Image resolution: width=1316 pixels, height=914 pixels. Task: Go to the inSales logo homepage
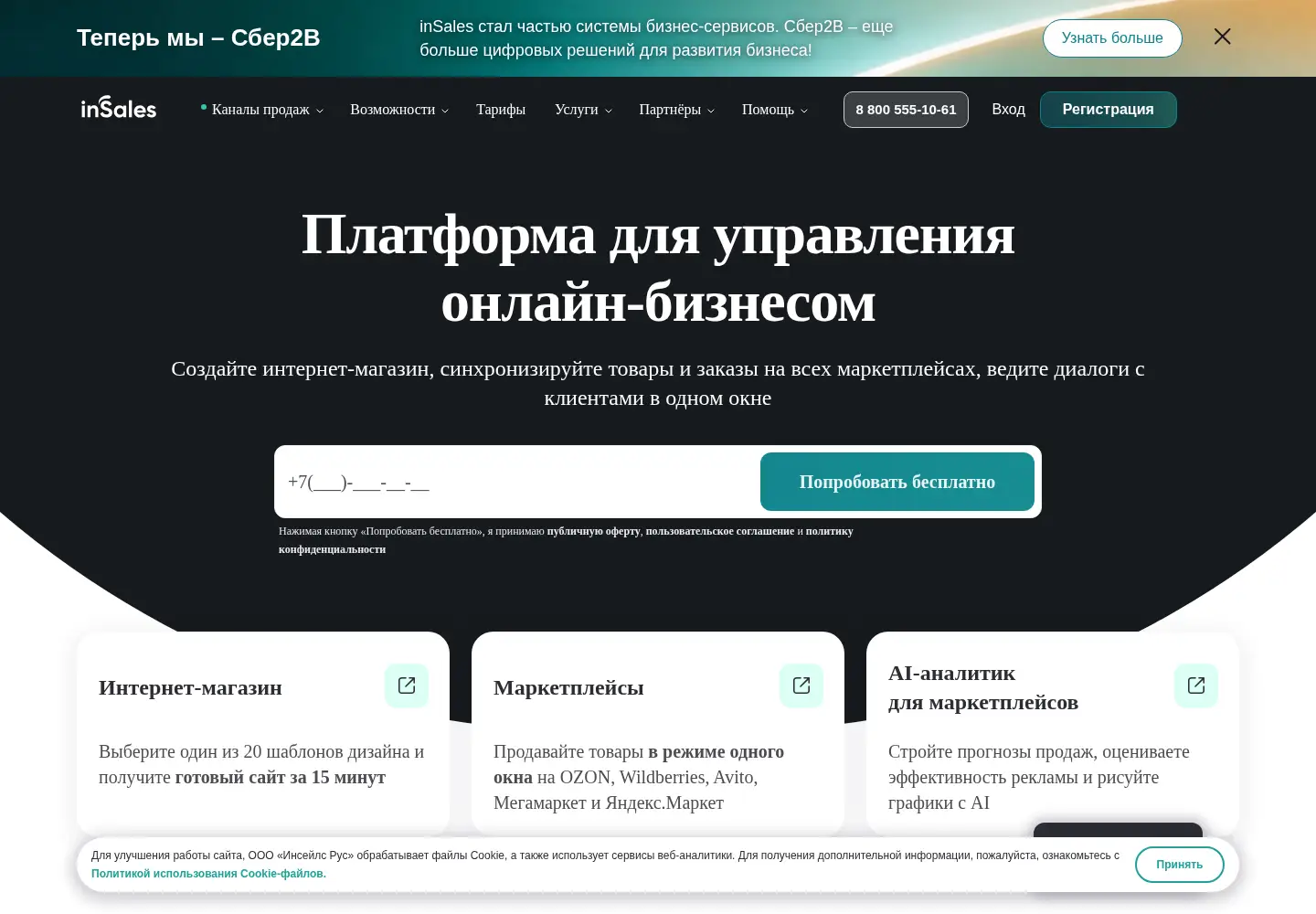(119, 108)
